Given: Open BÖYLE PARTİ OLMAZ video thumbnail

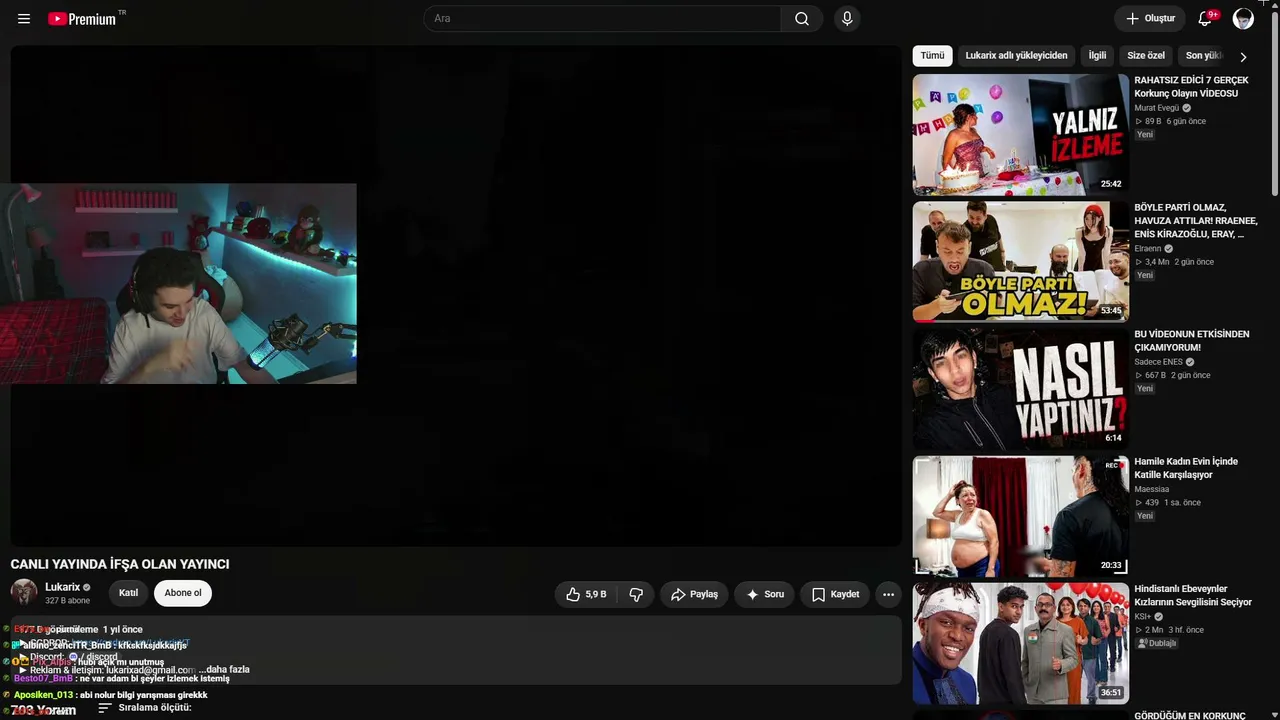Looking at the screenshot, I should pos(1020,261).
